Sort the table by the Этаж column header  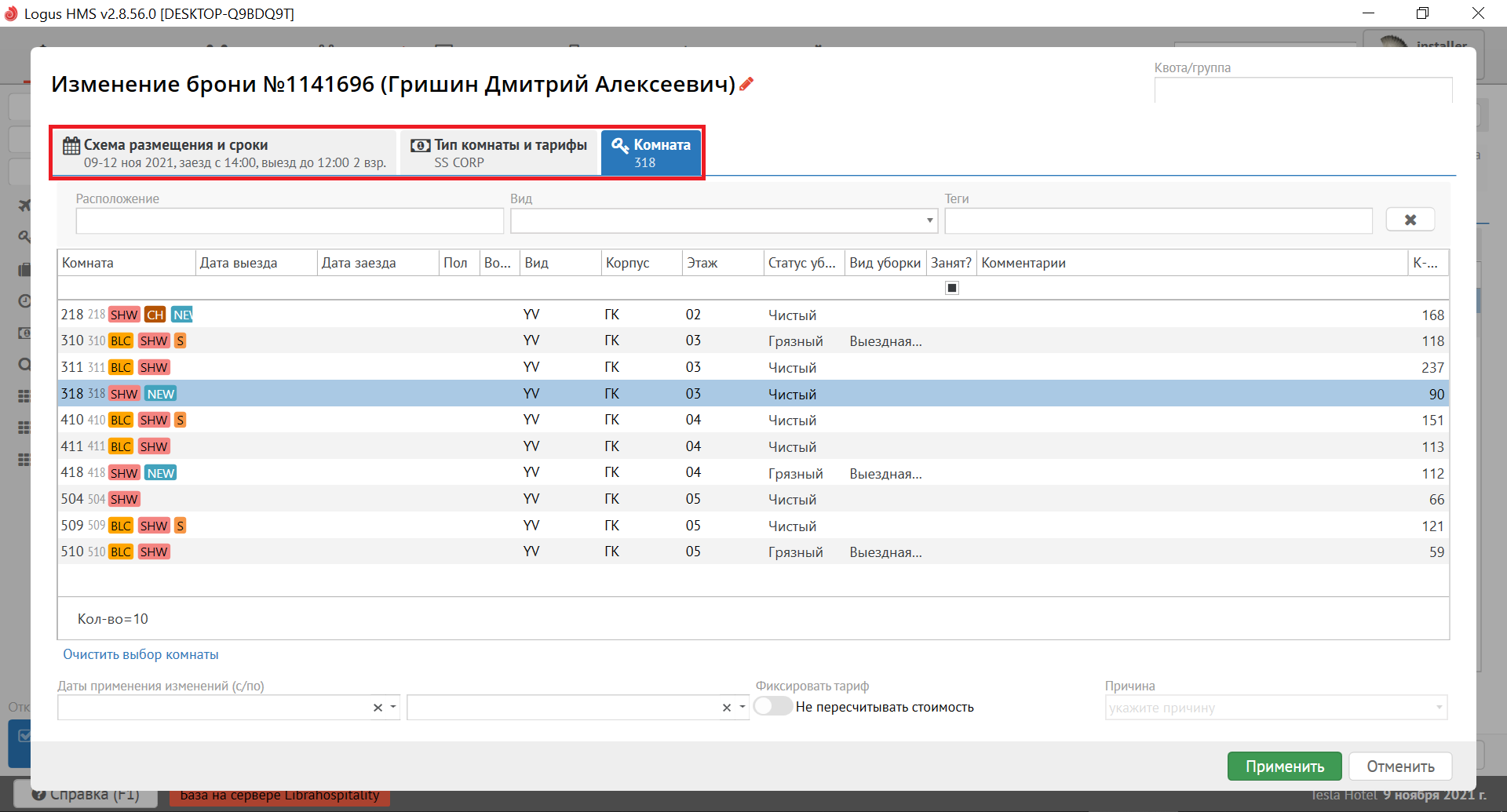702,263
